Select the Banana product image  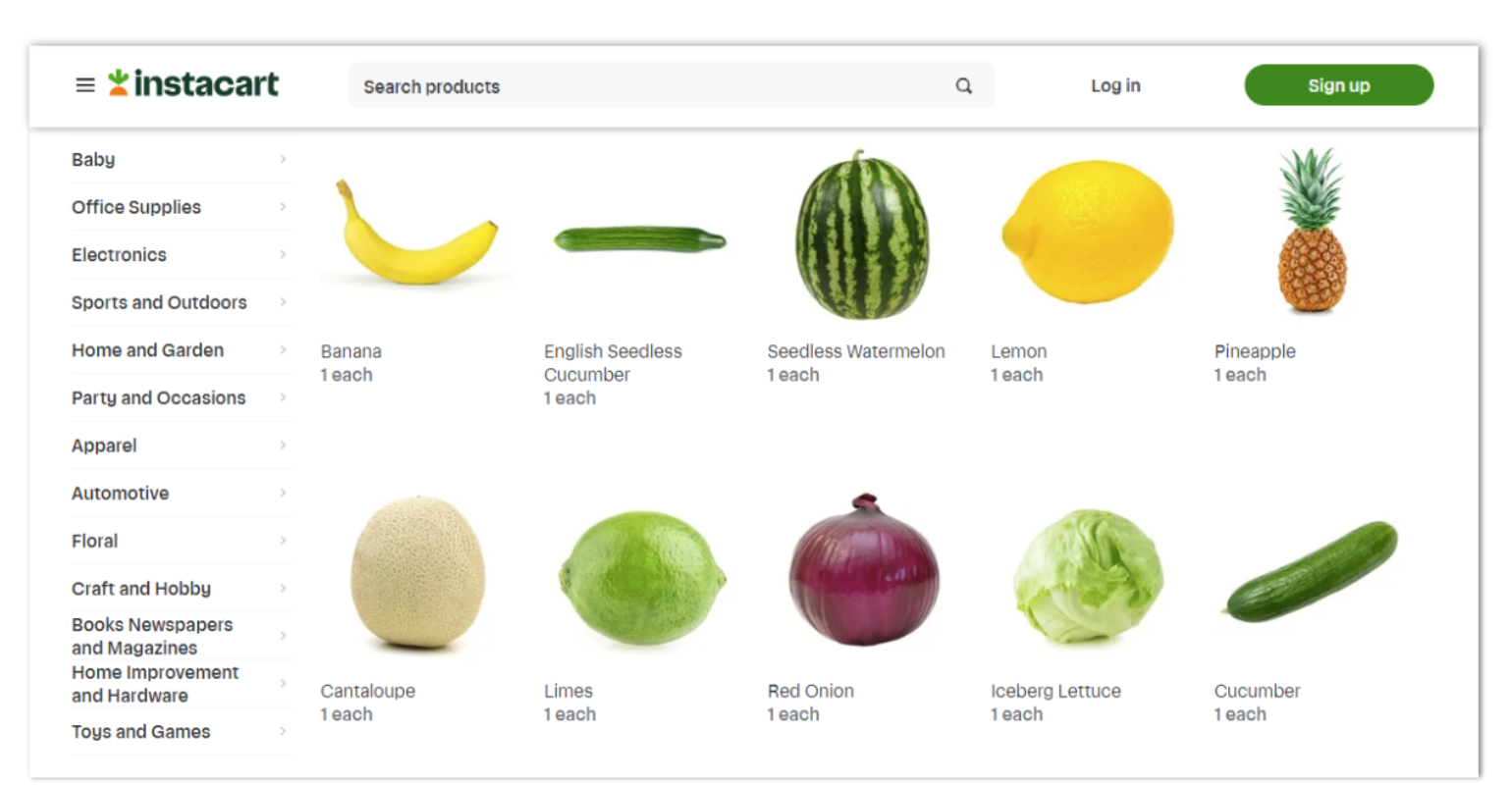416,234
